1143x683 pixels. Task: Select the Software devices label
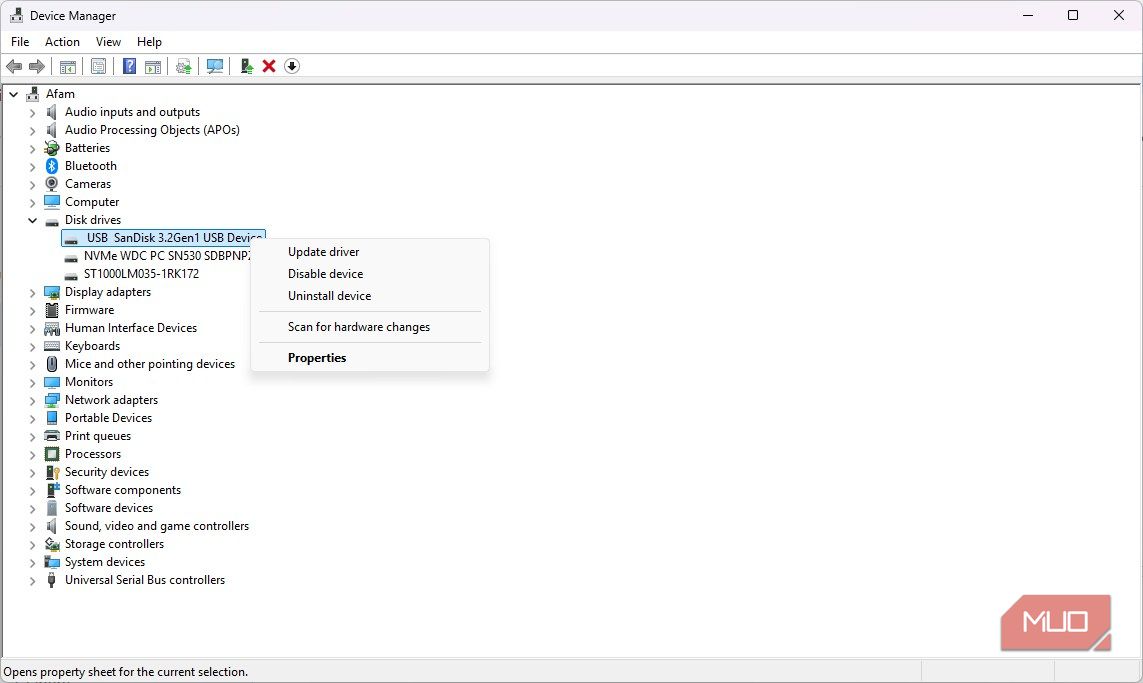(109, 508)
